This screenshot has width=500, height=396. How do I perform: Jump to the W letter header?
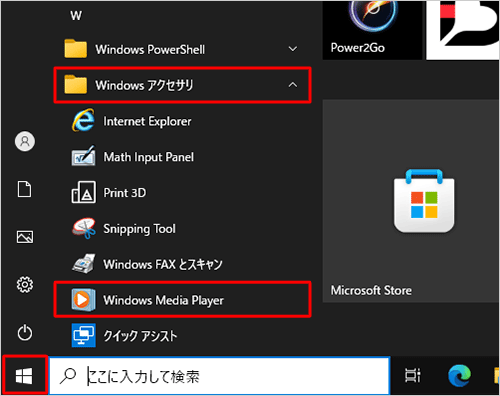76,15
